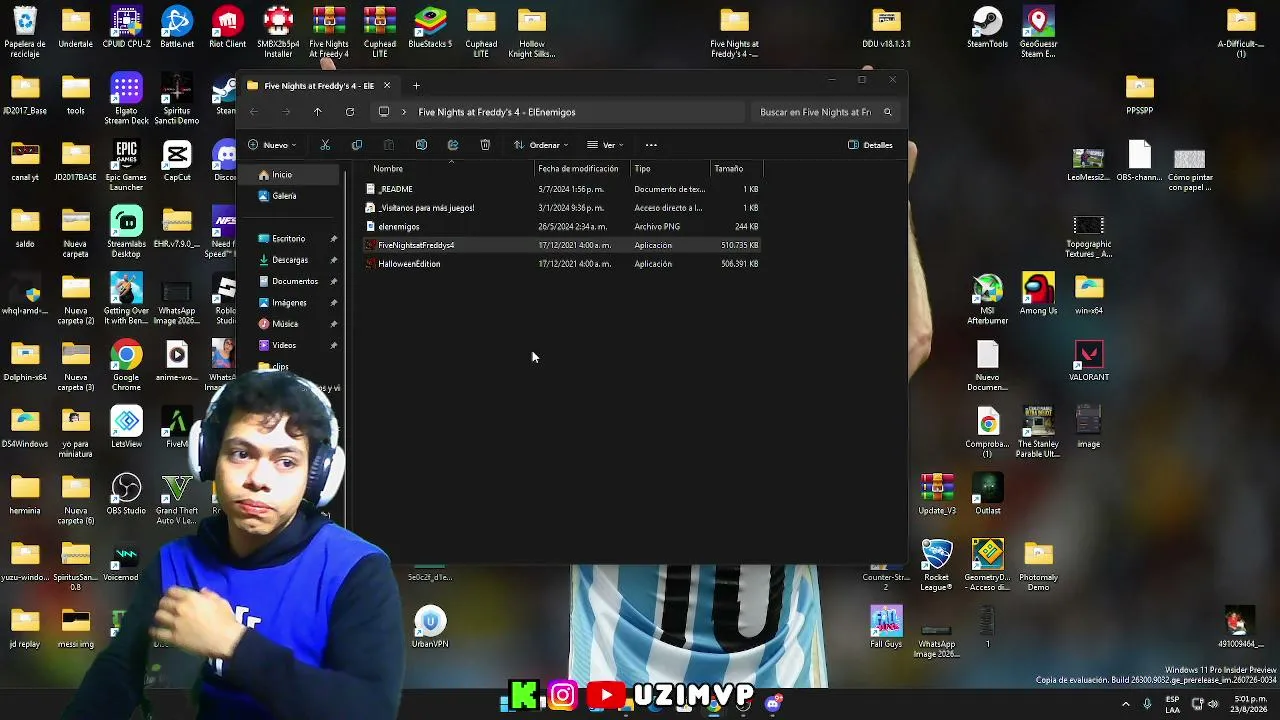
Task: Select the _Visítanos para más juegos! shortcut
Action: [563, 208]
